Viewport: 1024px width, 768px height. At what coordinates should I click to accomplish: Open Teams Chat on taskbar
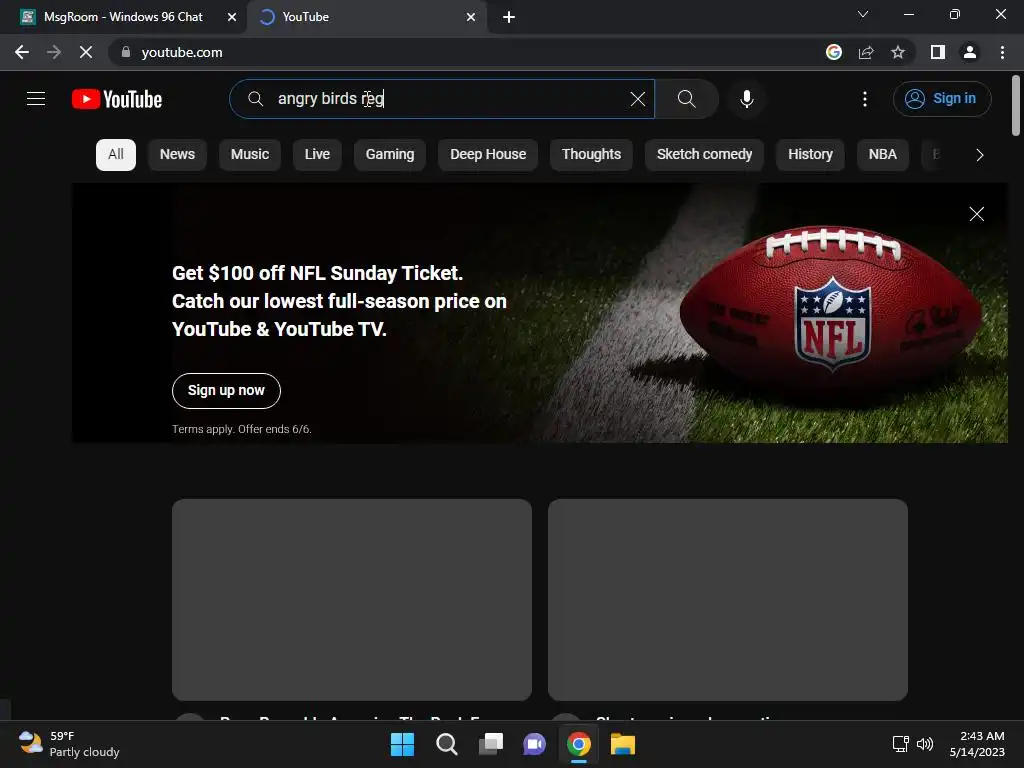[x=534, y=744]
